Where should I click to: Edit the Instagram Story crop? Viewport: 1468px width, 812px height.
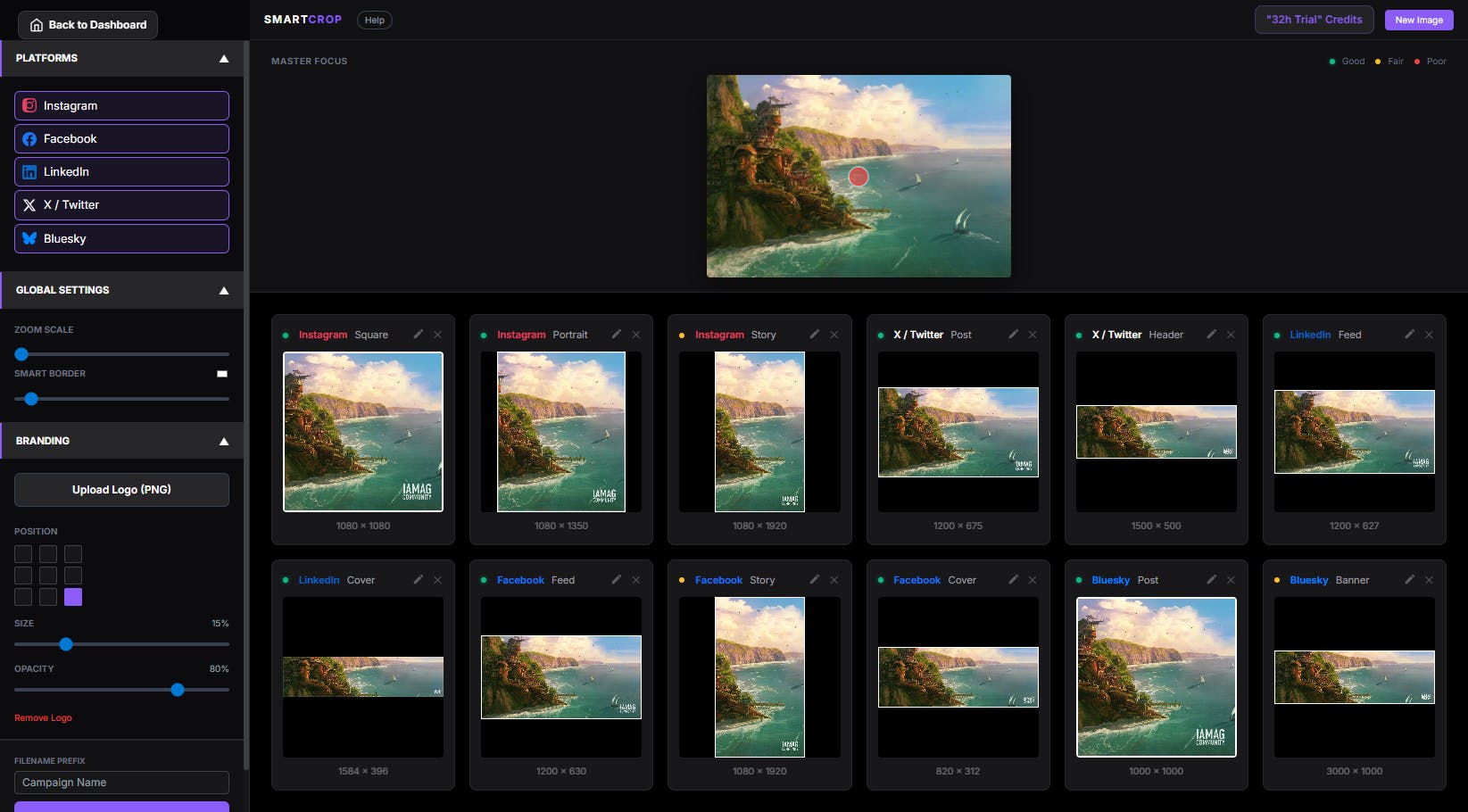(814, 335)
